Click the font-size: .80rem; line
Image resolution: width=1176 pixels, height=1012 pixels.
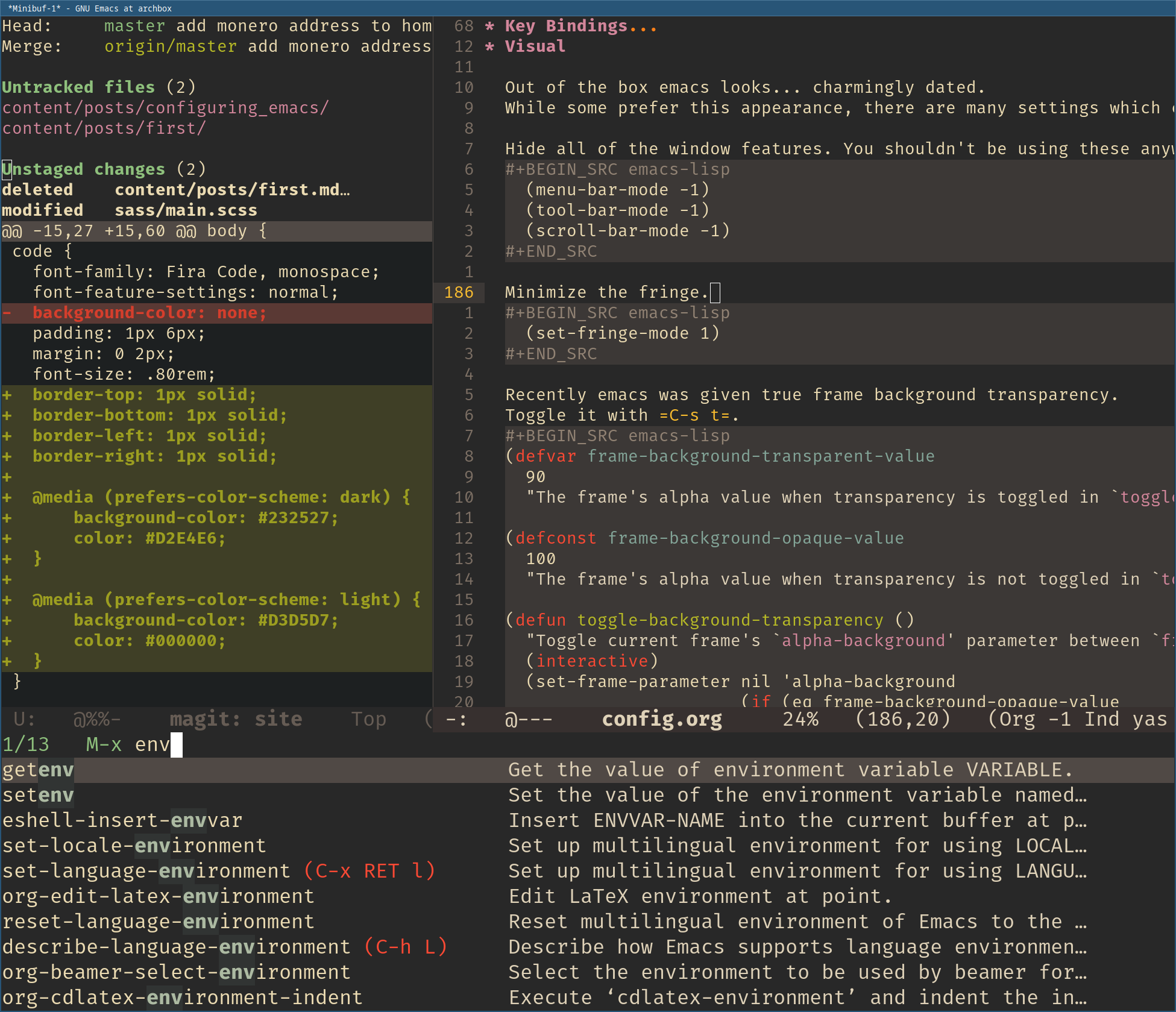click(124, 374)
